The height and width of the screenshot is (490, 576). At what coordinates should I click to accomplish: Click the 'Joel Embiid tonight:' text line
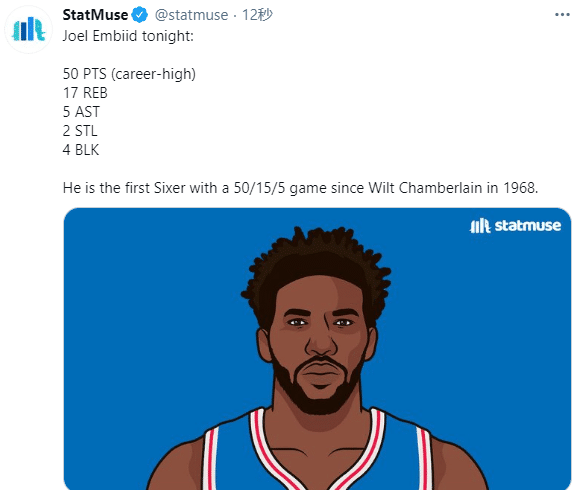pyautogui.click(x=128, y=36)
